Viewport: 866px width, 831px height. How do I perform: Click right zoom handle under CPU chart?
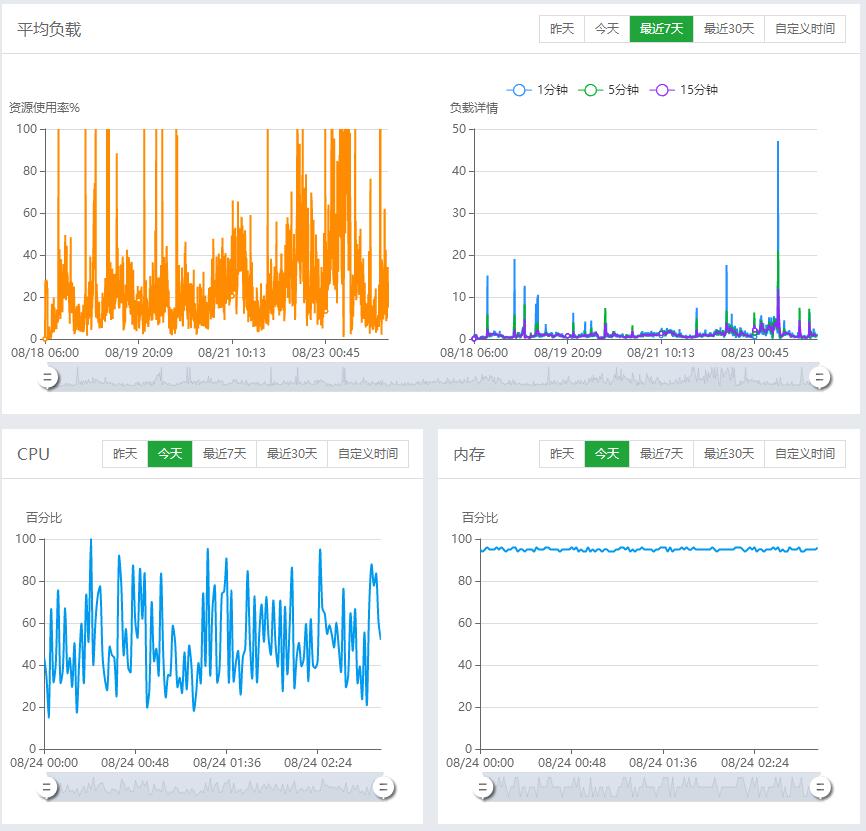383,788
